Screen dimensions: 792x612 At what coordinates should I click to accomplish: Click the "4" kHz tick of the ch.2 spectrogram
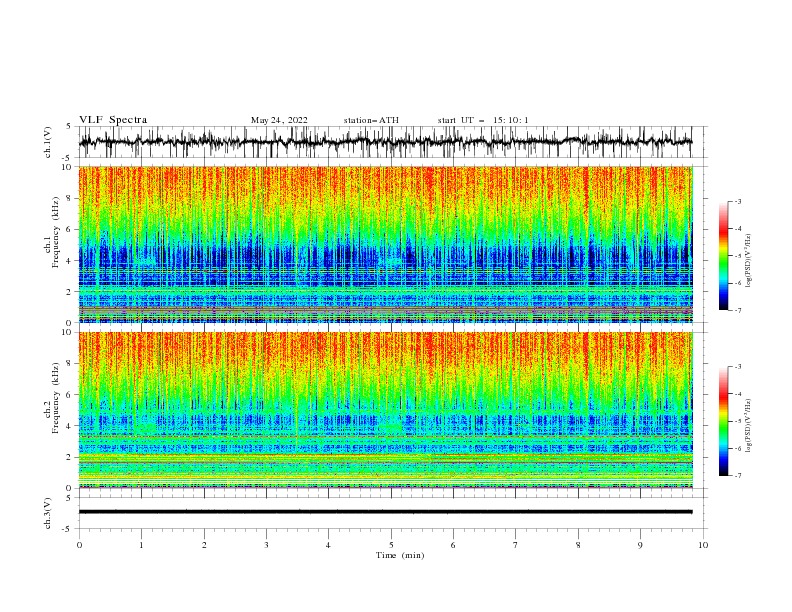(70, 426)
